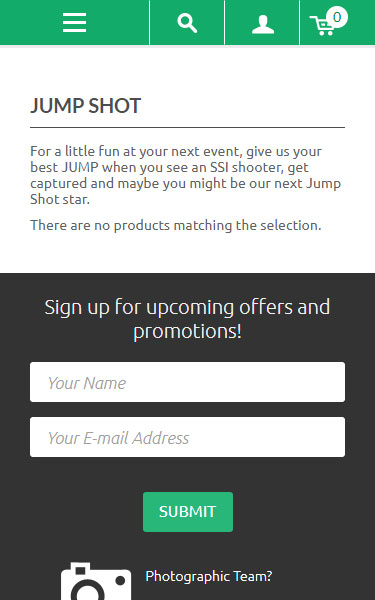Click 'For a little fun' opening text
The height and width of the screenshot is (600, 375).
tap(76, 151)
